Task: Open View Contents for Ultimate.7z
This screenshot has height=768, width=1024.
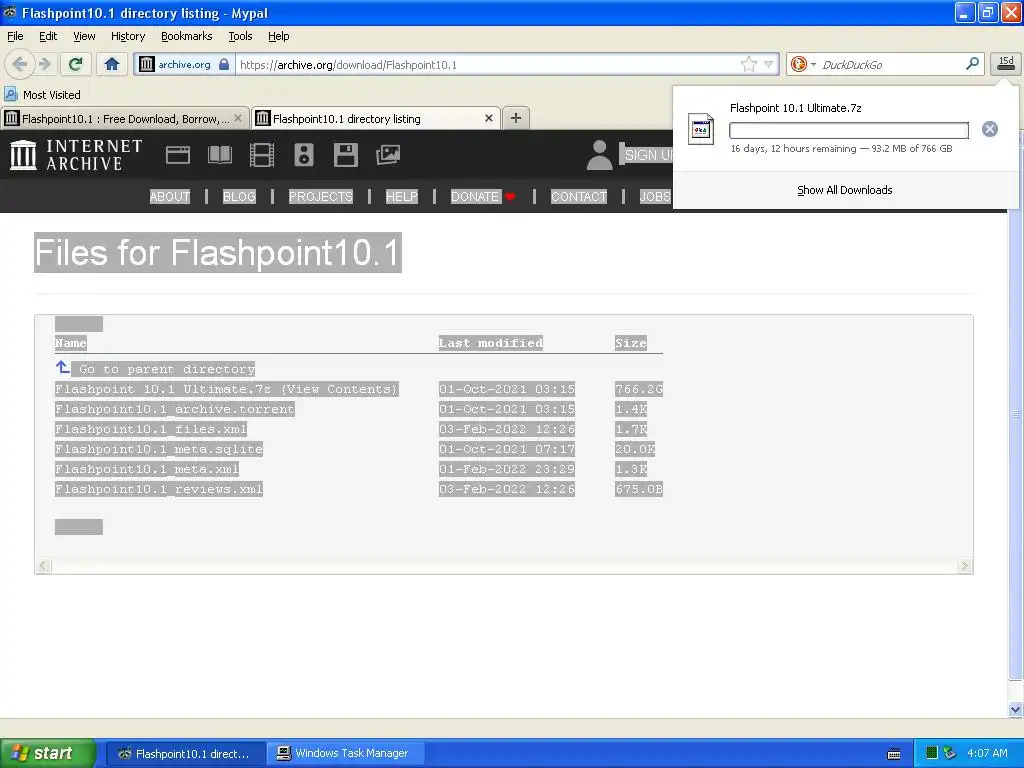Action: 339,389
